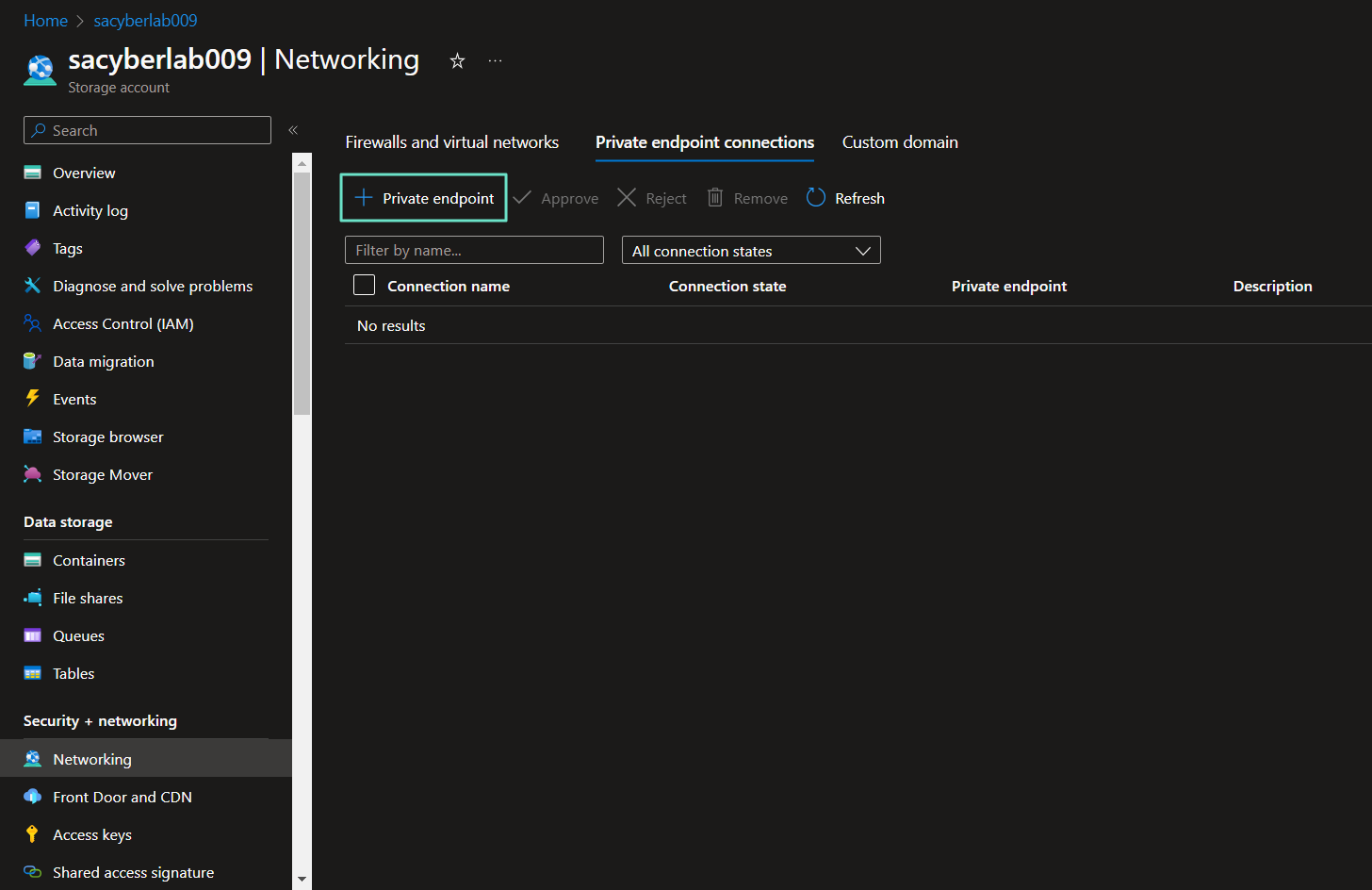Click the Tags icon in sidebar
This screenshot has width=1372, height=890.
tap(32, 248)
